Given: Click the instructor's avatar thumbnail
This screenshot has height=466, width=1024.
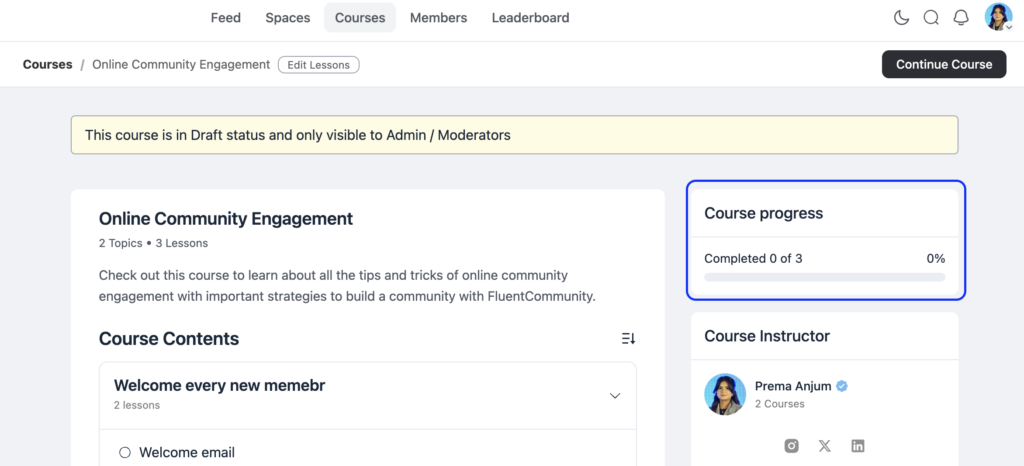Looking at the screenshot, I should (x=725, y=394).
